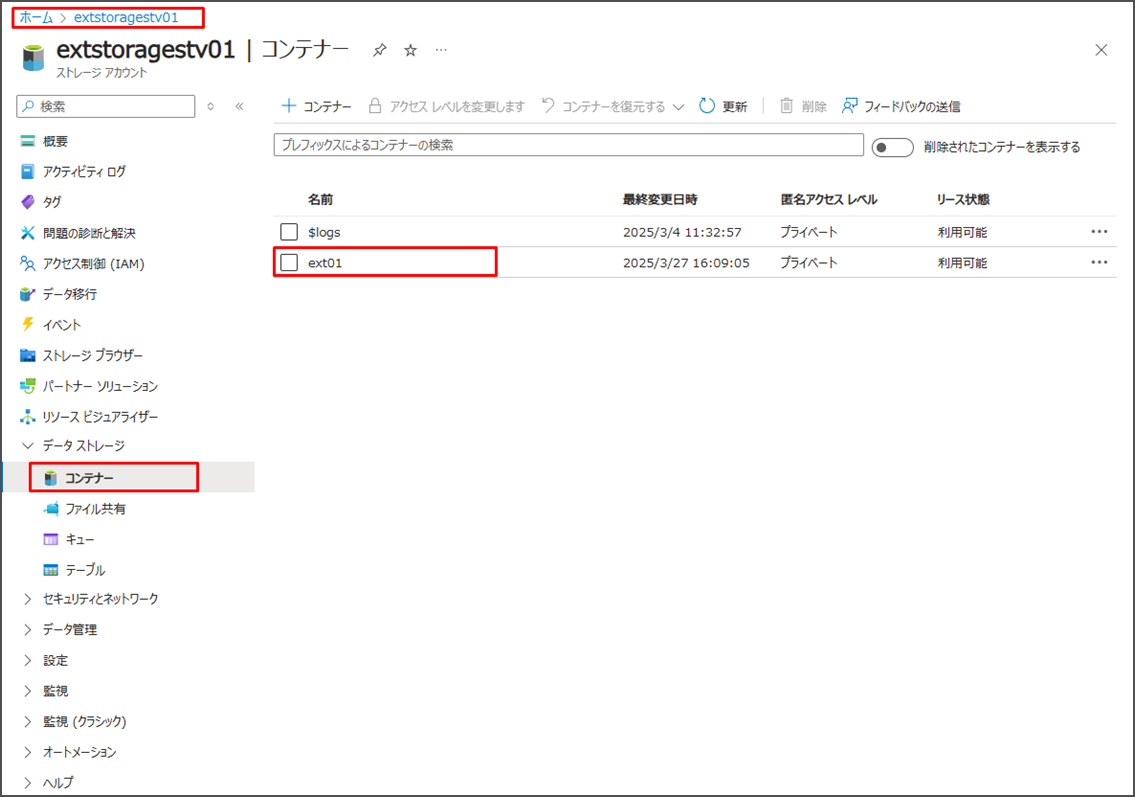The width and height of the screenshot is (1135, 797).
Task: Select 概要 in the left menu
Action: [55, 142]
